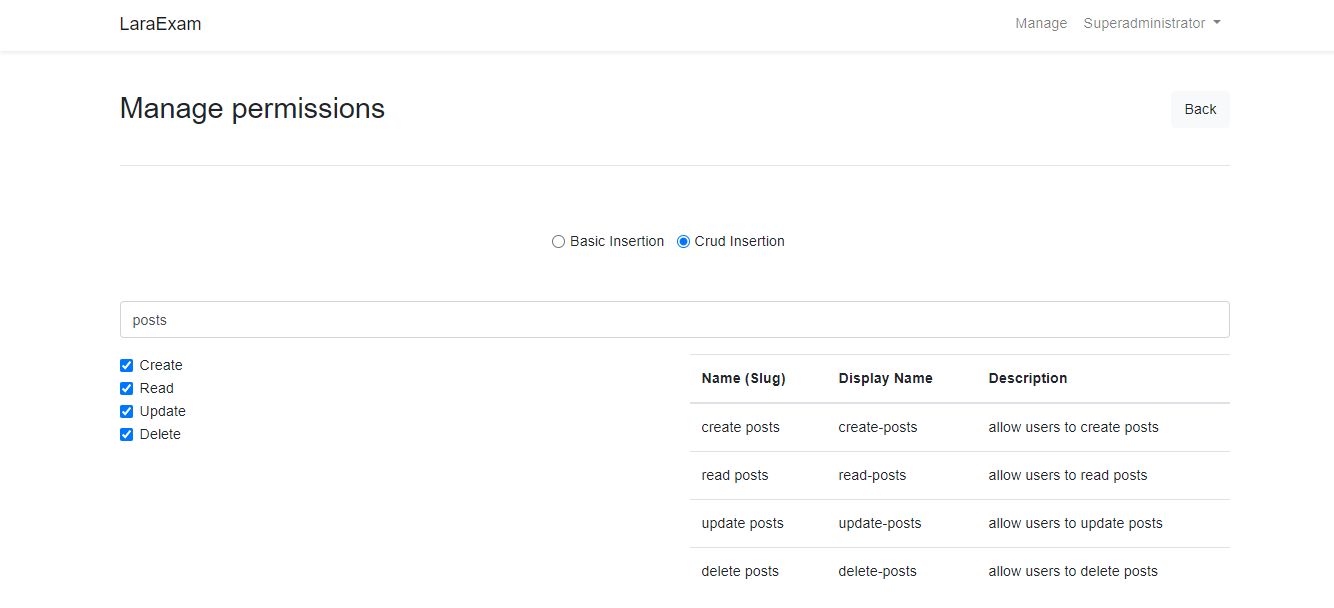Click the dropdown caret beside Superadministrator
The height and width of the screenshot is (608, 1334).
point(1217,23)
